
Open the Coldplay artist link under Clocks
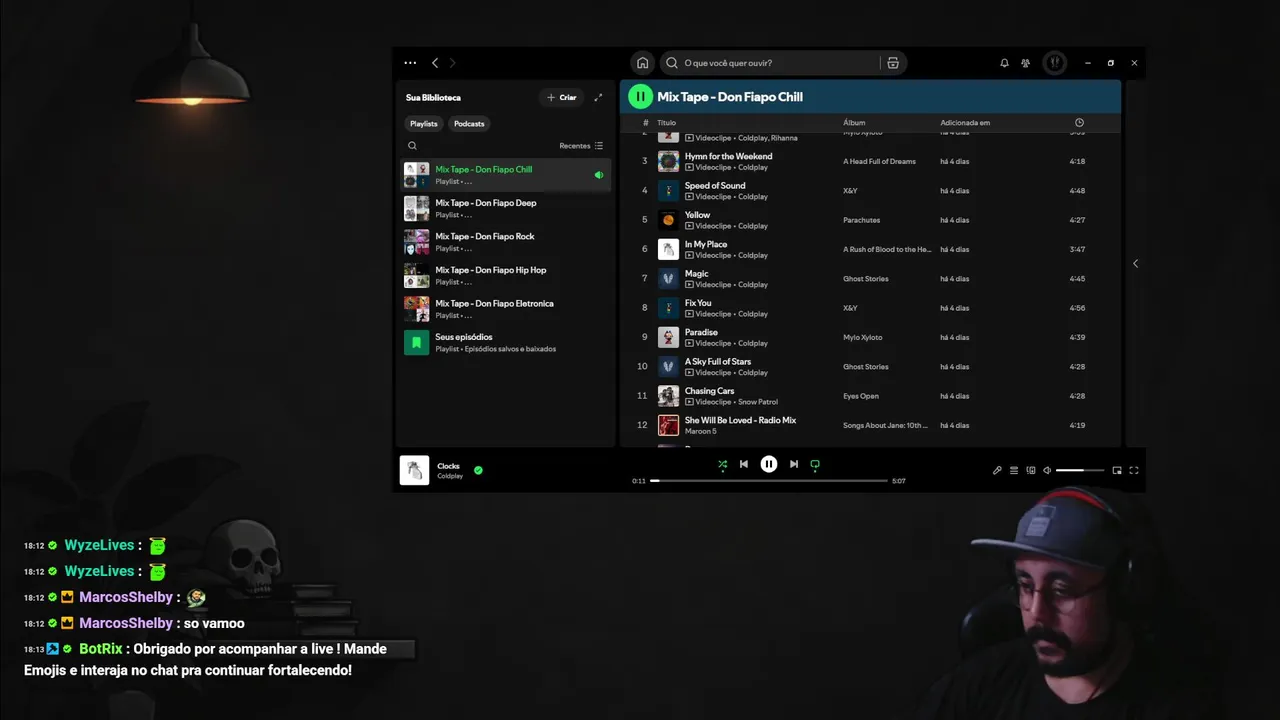[450, 476]
